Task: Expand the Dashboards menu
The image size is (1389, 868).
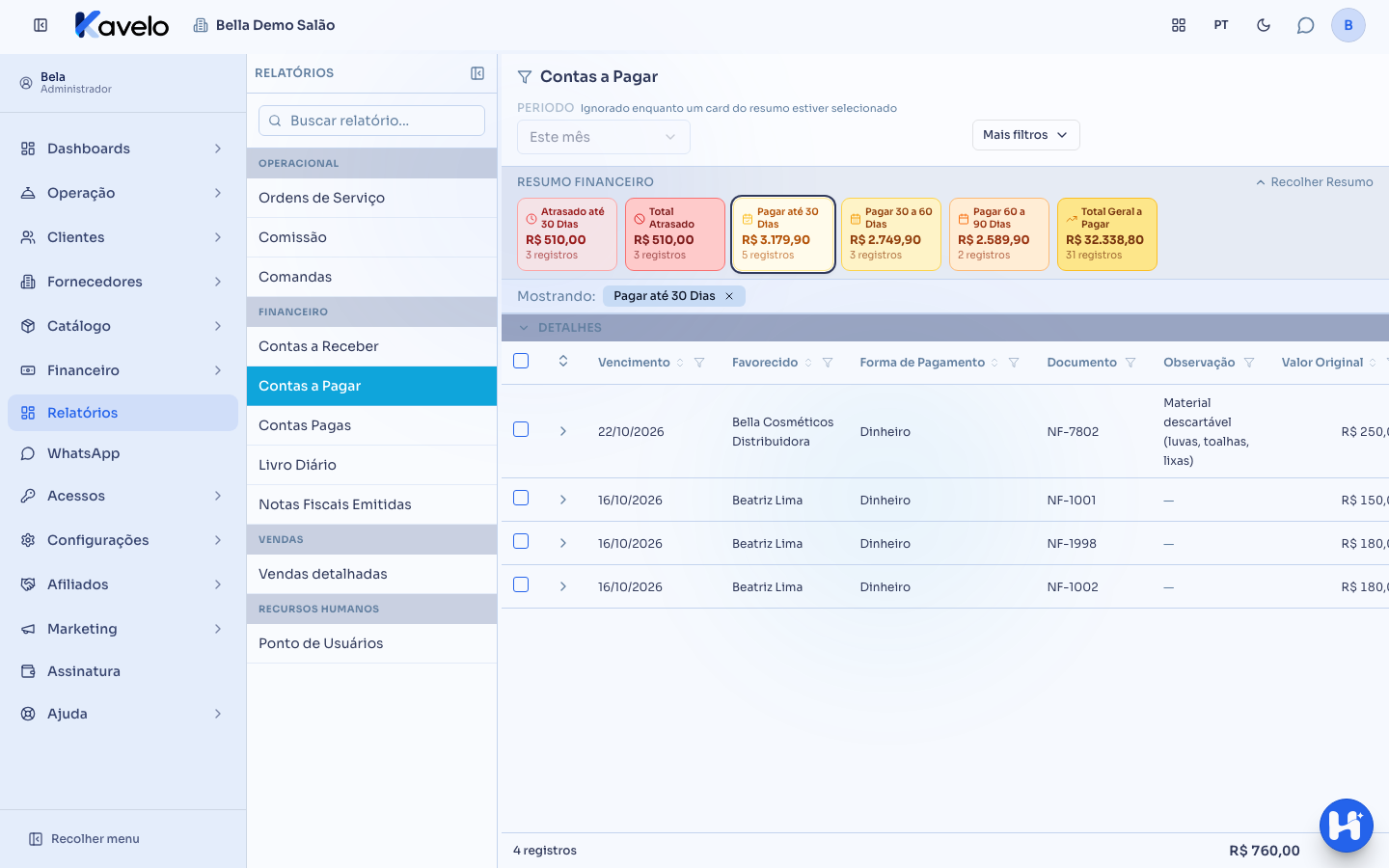Action: 123,149
